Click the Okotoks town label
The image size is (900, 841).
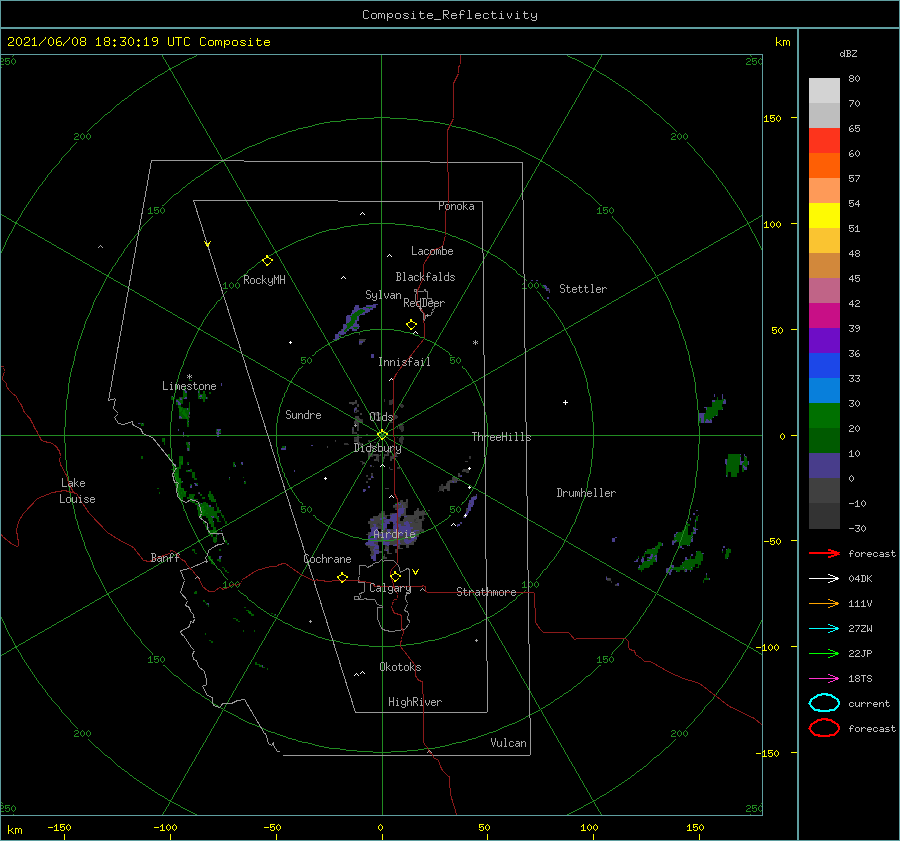click(x=400, y=667)
